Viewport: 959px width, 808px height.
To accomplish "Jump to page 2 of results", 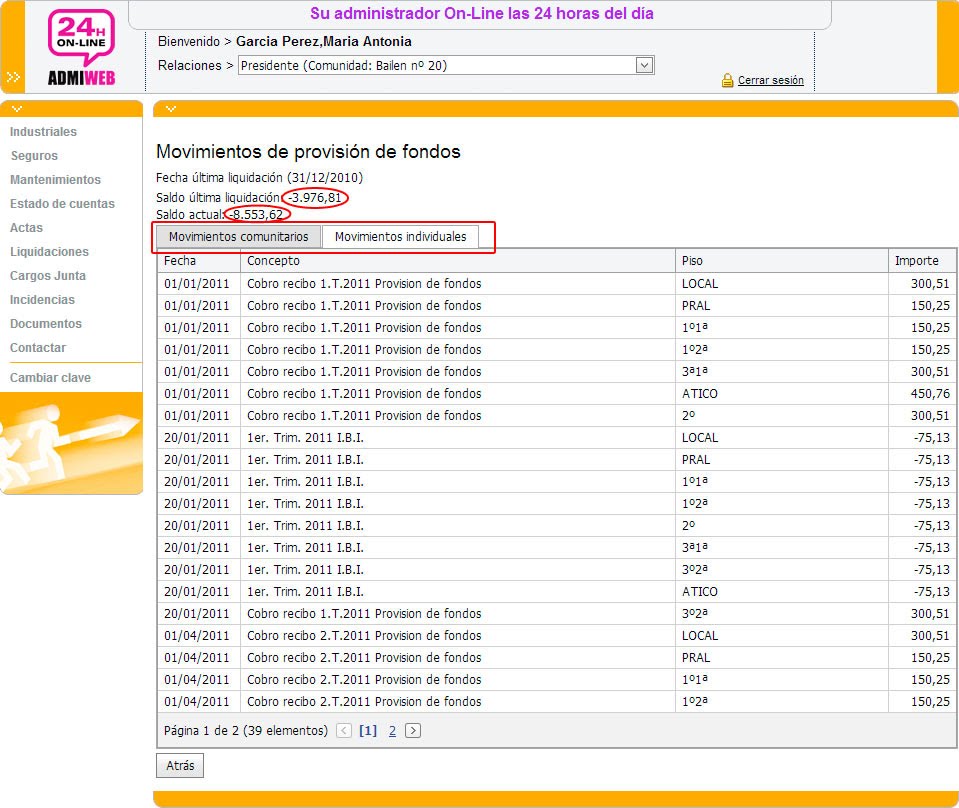I will click(x=392, y=731).
